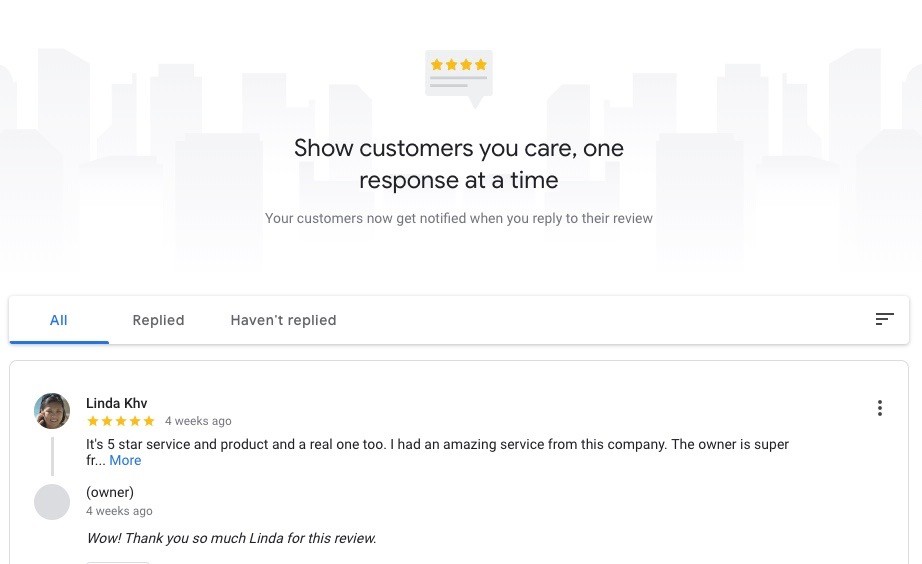Click the owner reply's "4 weeks ago" date
Image resolution: width=922 pixels, height=564 pixels.
pyautogui.click(x=120, y=511)
